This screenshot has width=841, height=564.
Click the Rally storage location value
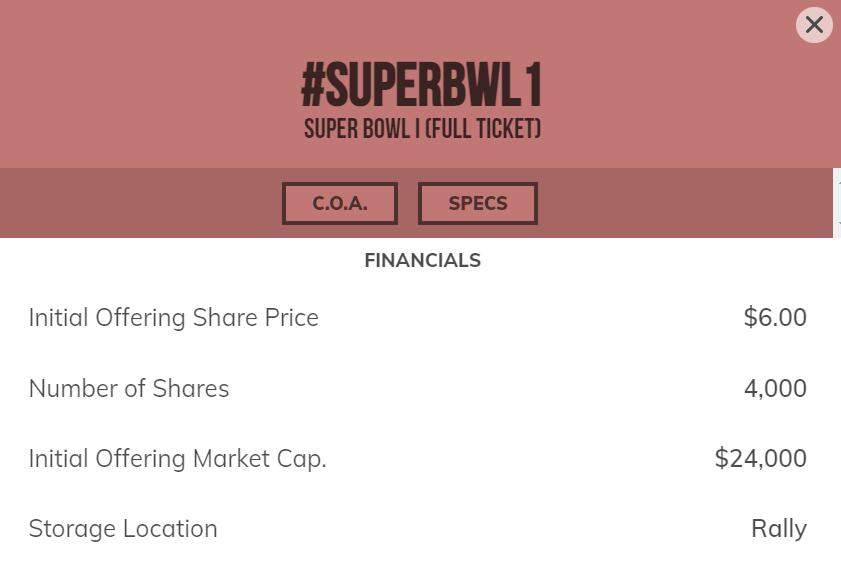point(779,529)
